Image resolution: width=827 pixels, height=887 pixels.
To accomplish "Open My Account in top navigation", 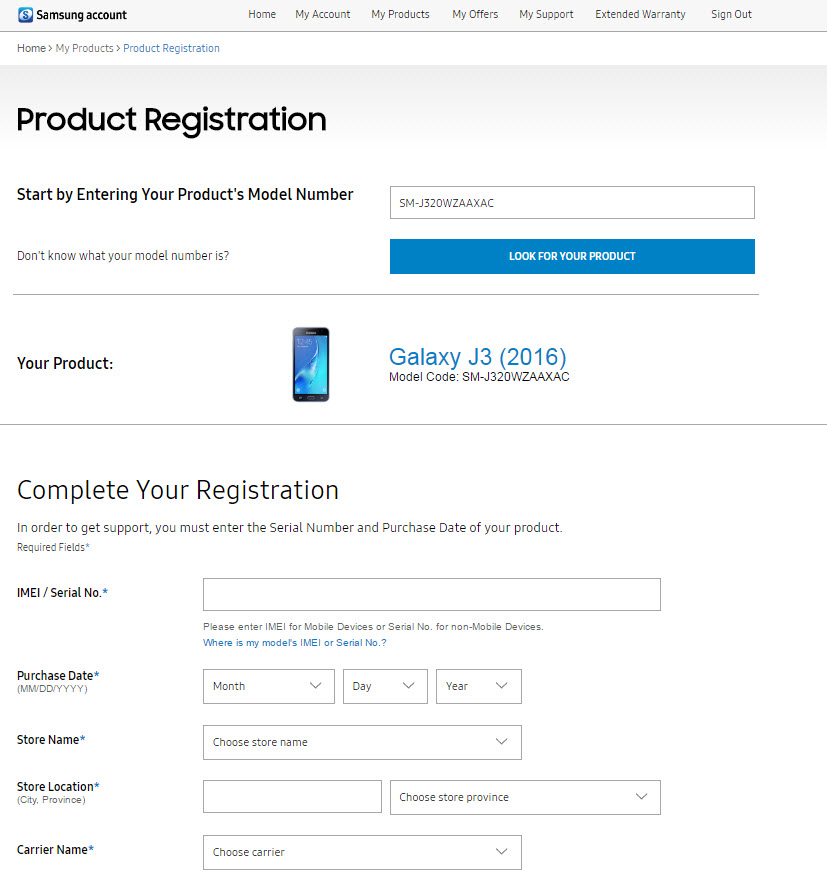I will (322, 15).
